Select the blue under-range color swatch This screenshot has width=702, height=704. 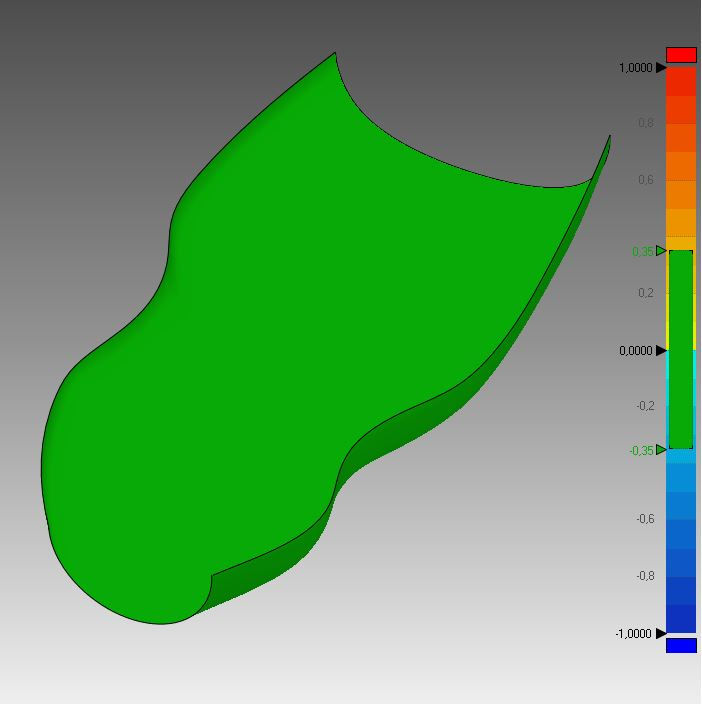681,645
